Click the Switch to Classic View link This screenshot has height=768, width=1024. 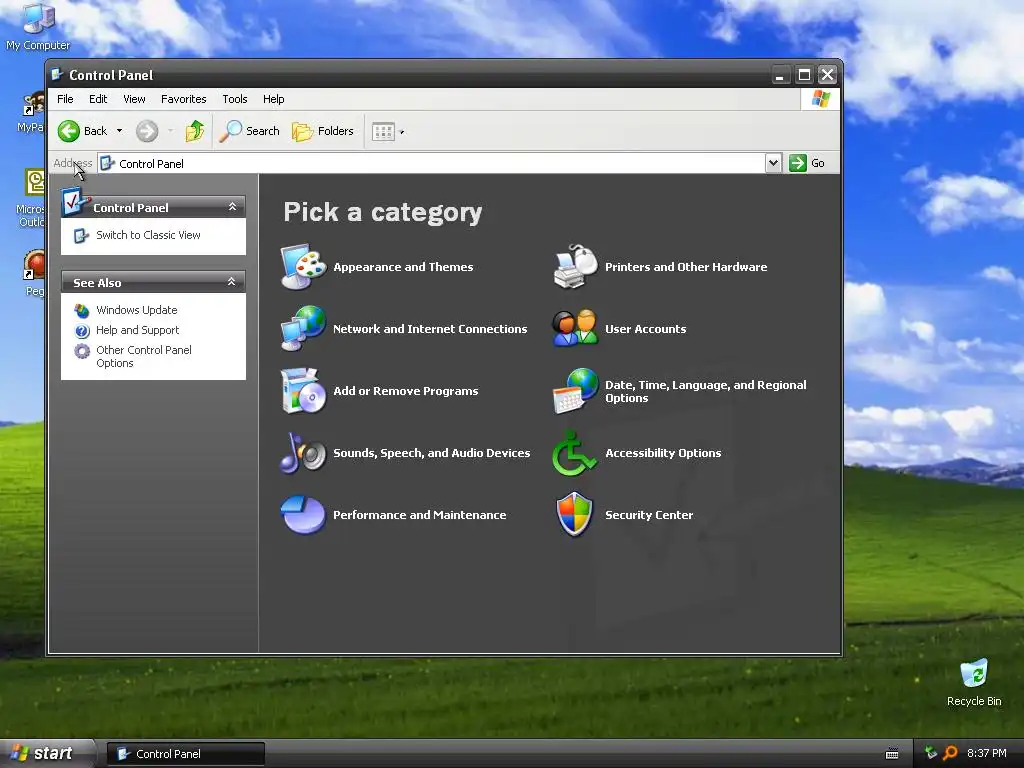[x=148, y=235]
